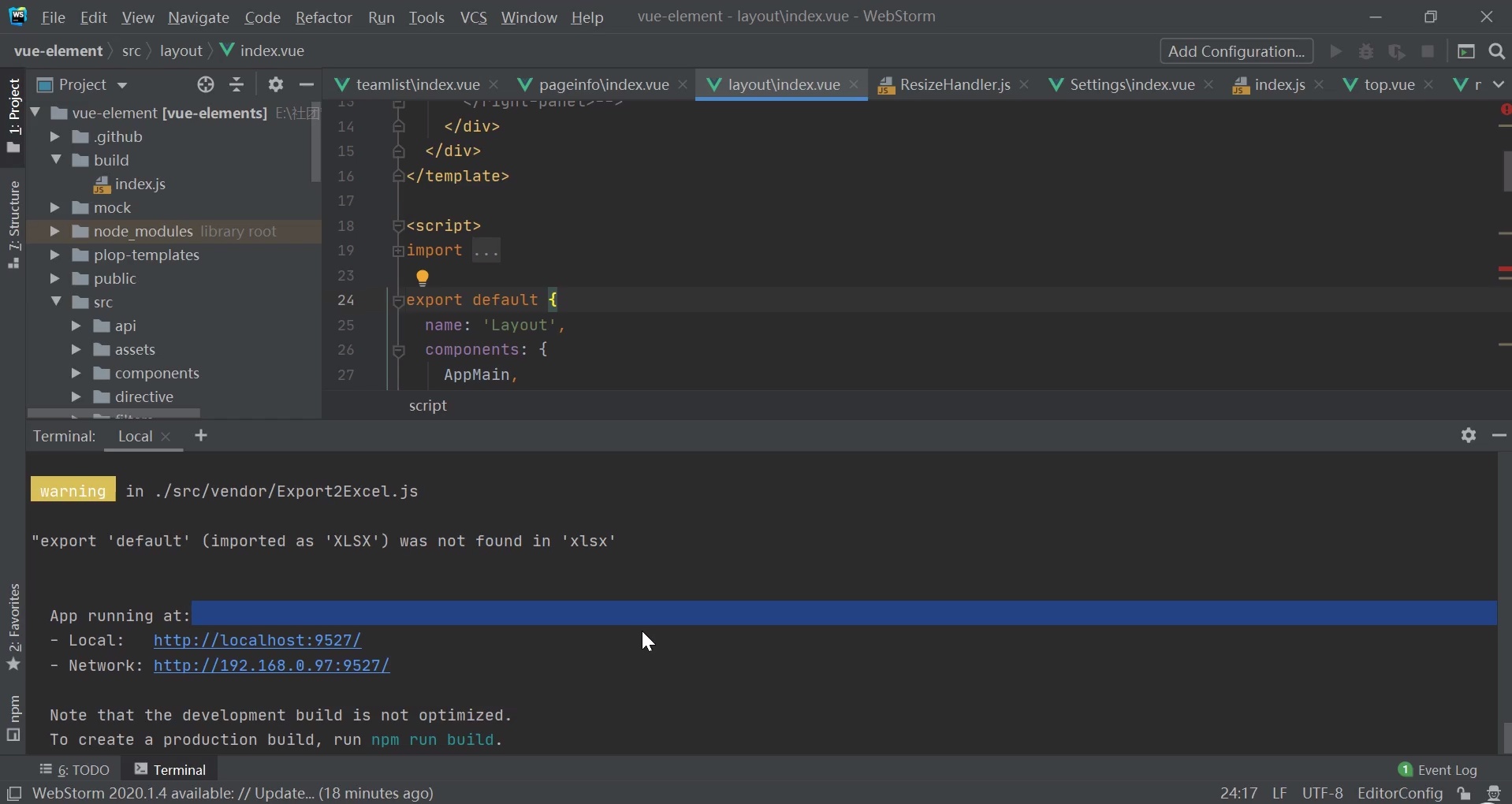Open Search Everywhere with the magnifier icon

tap(1496, 51)
